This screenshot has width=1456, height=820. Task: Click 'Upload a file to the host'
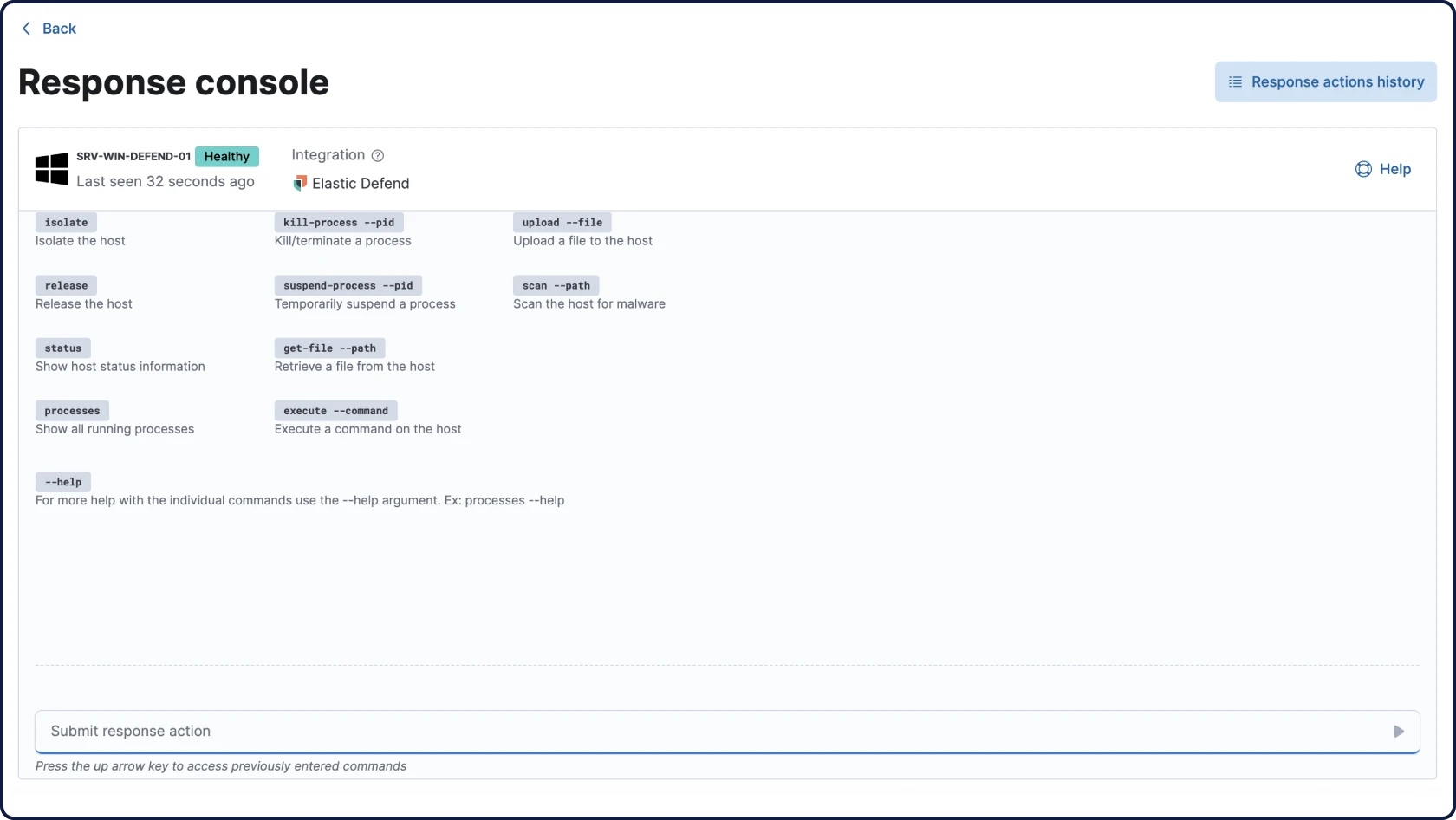[583, 241]
